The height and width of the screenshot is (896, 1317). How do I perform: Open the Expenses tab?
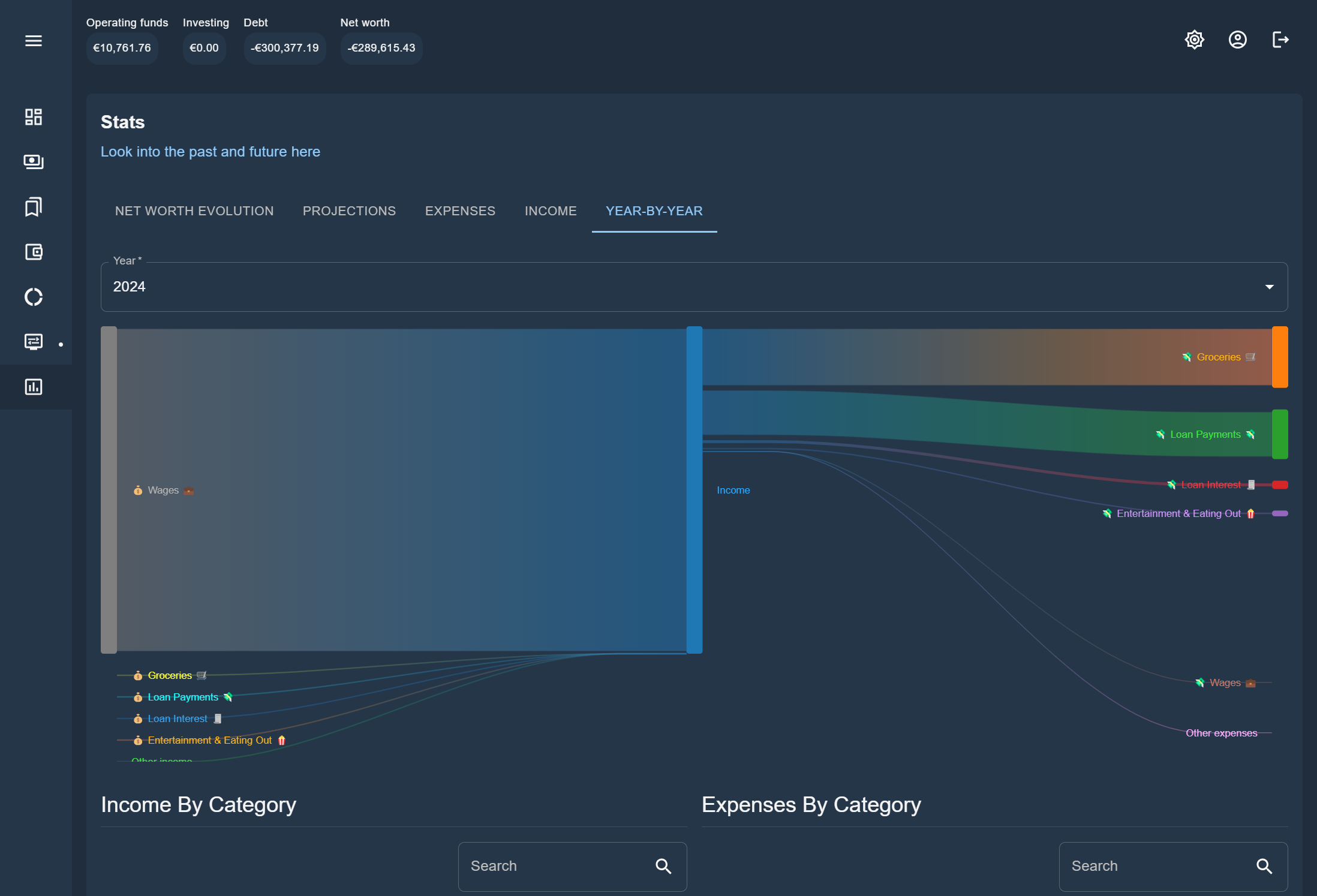[x=460, y=211]
